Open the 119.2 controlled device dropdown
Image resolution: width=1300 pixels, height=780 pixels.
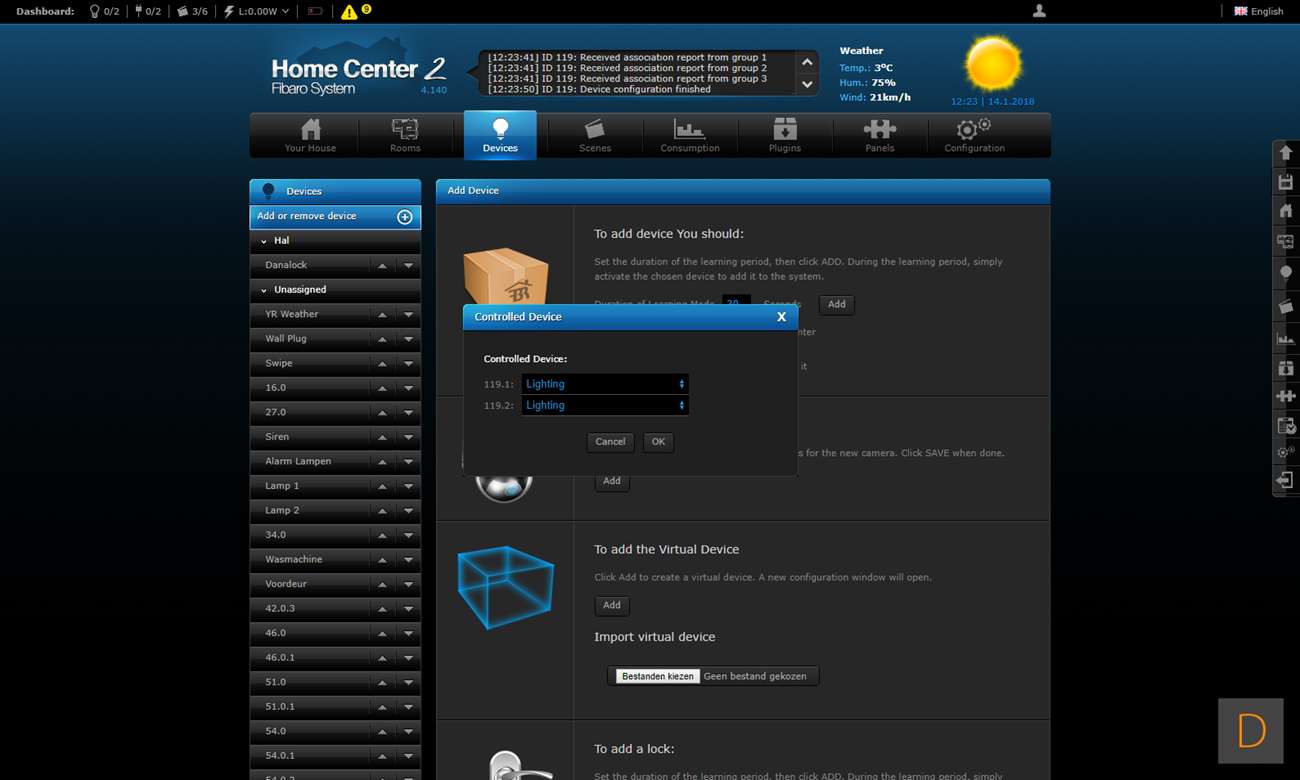(x=605, y=405)
